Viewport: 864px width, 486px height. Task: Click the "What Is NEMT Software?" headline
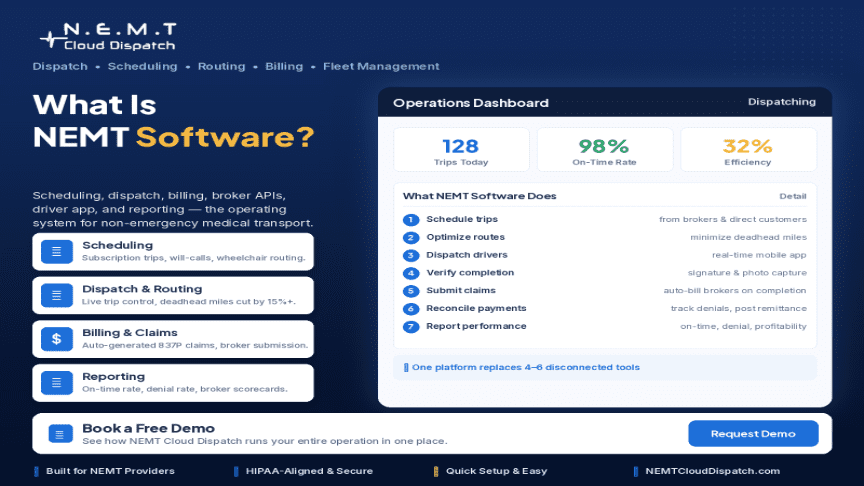pyautogui.click(x=173, y=121)
